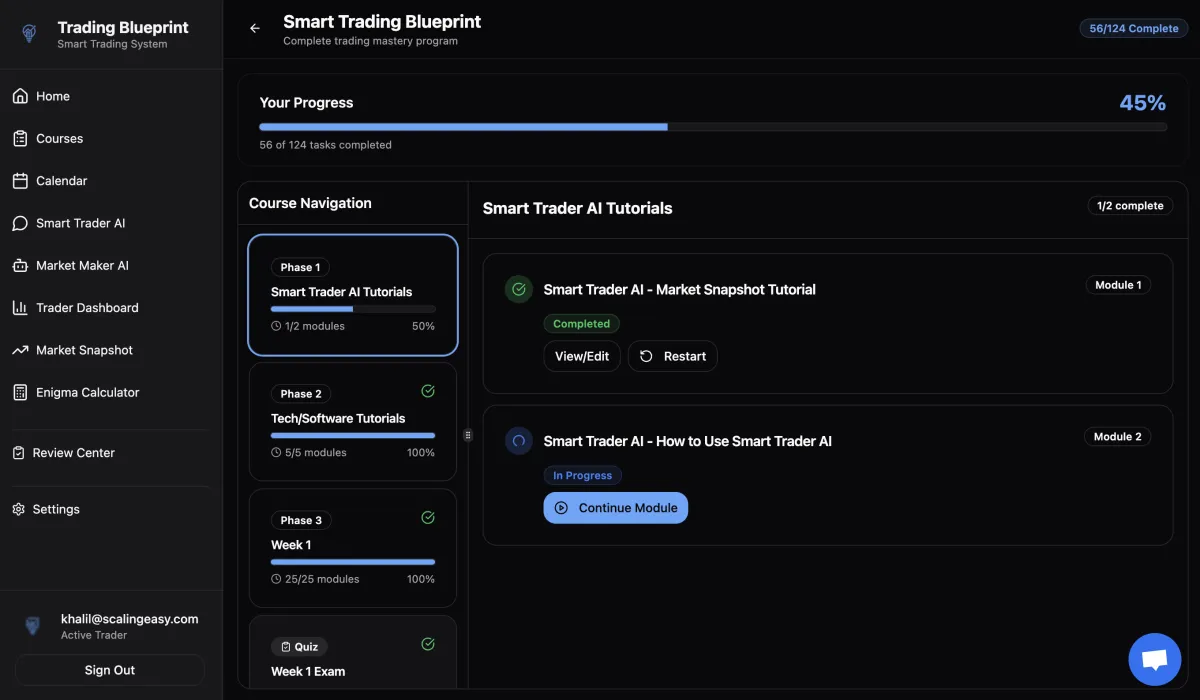Click the Home house icon in sidebar
Image resolution: width=1200 pixels, height=700 pixels.
click(x=20, y=96)
